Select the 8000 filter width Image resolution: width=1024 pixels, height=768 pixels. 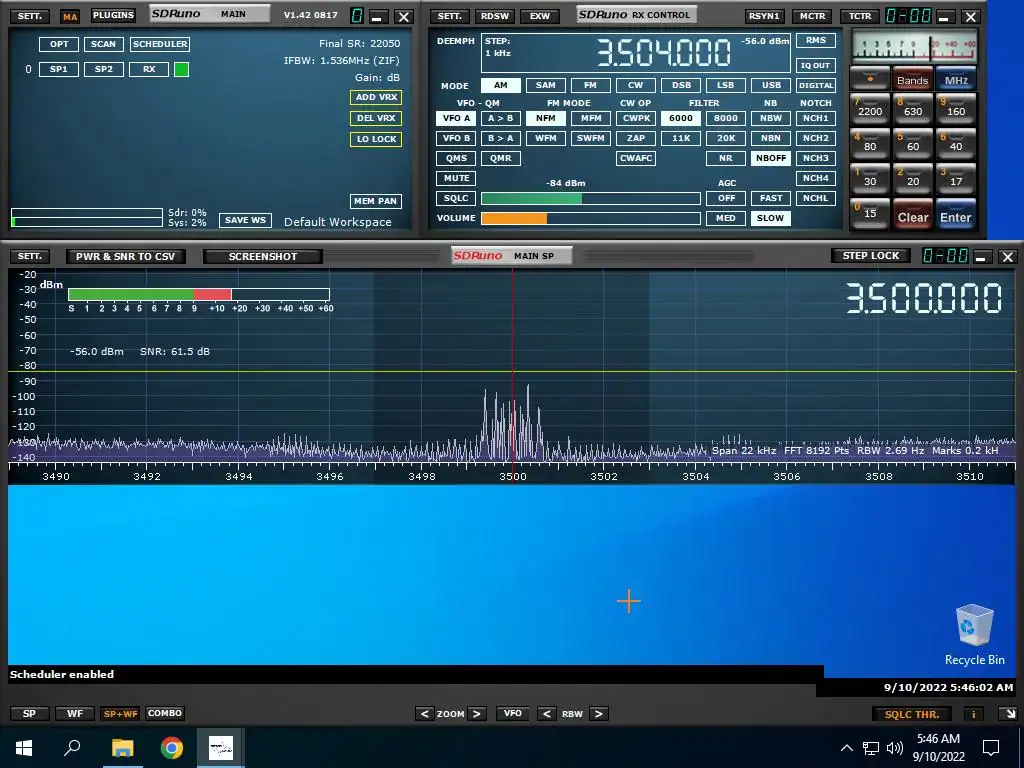[726, 118]
